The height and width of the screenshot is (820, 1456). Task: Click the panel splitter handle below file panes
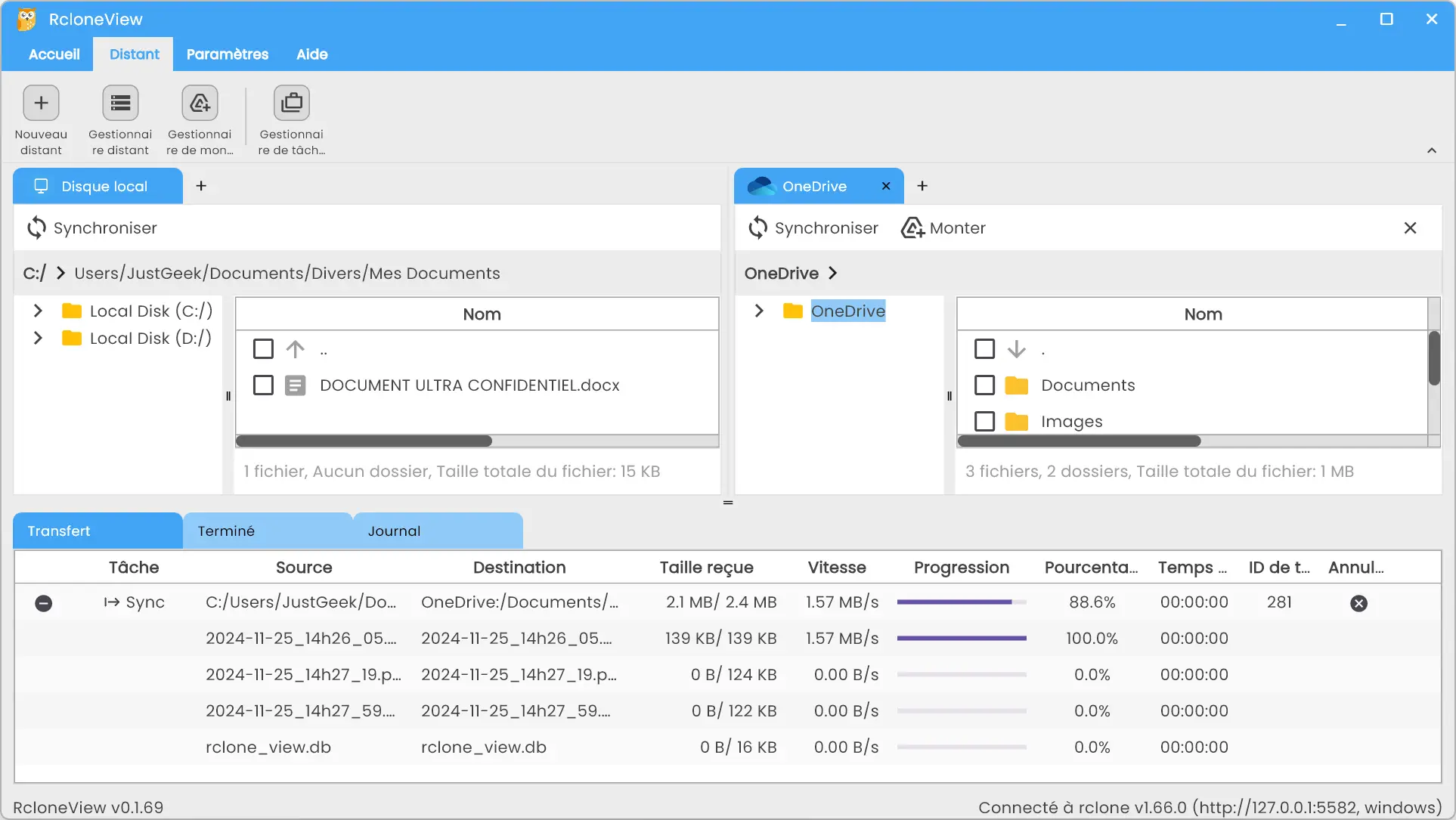click(728, 503)
